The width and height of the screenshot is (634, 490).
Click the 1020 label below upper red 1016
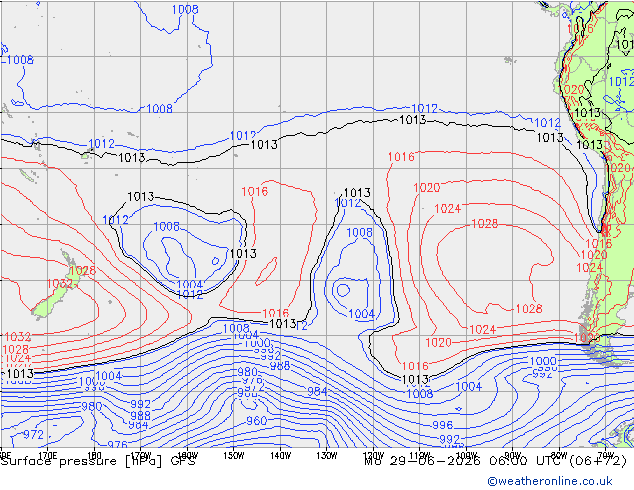pyautogui.click(x=427, y=188)
